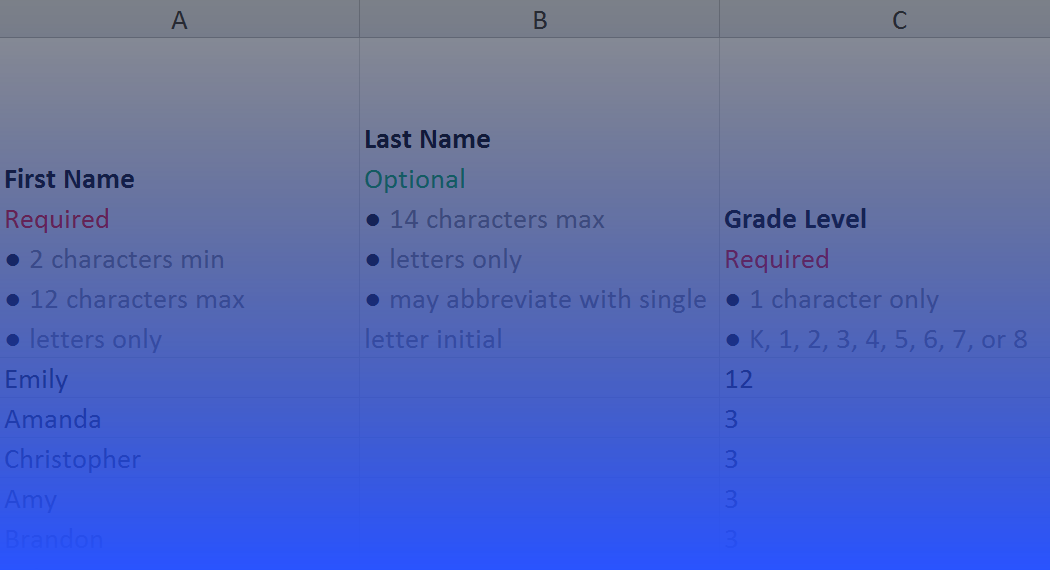Select the grade cell showing 12

[x=885, y=378]
